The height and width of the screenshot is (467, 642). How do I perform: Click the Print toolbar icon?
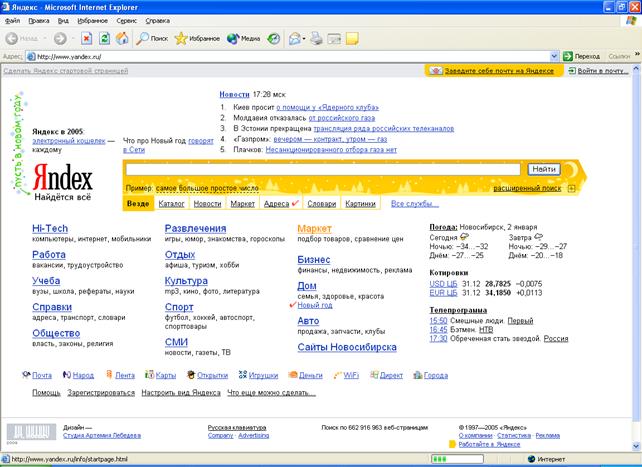pyautogui.click(x=316, y=39)
